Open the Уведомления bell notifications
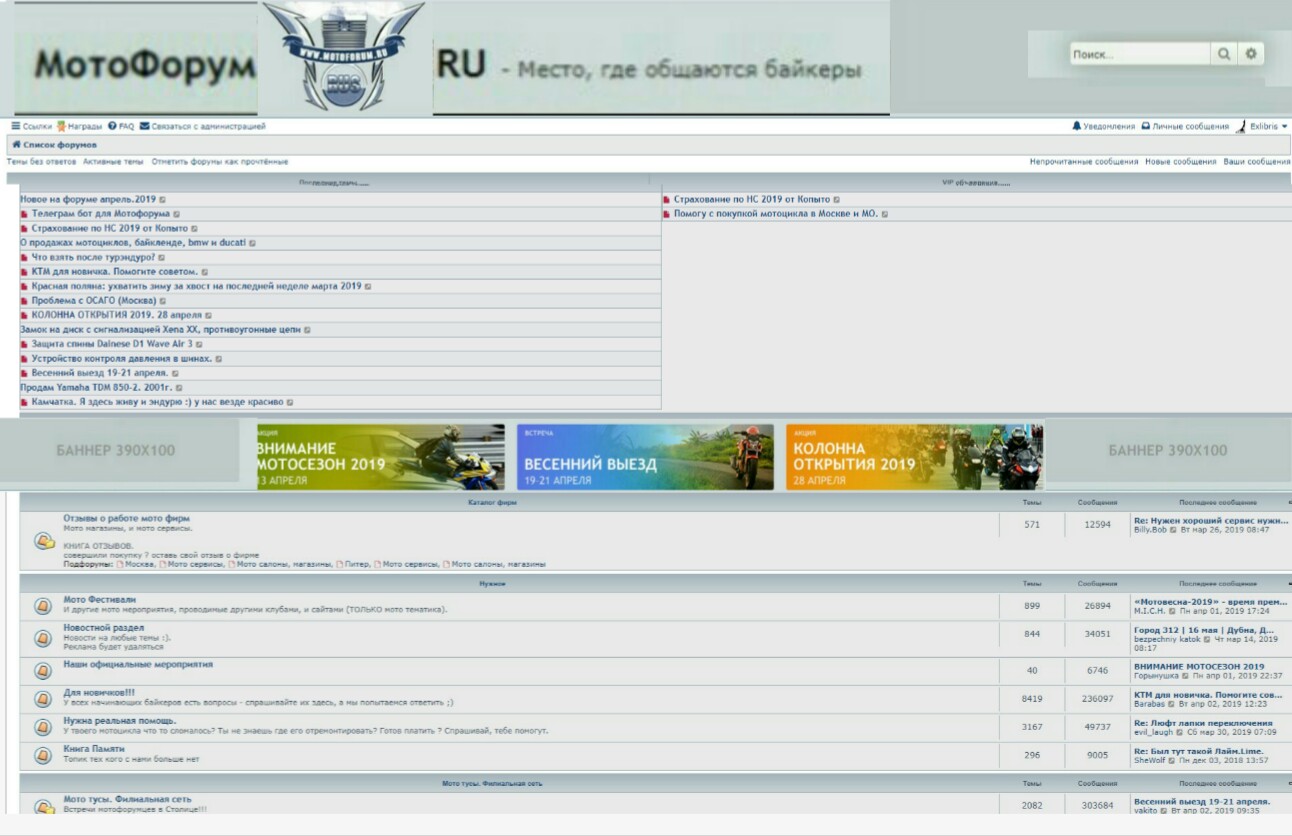Screen dimensions: 1292x836 tap(1077, 127)
